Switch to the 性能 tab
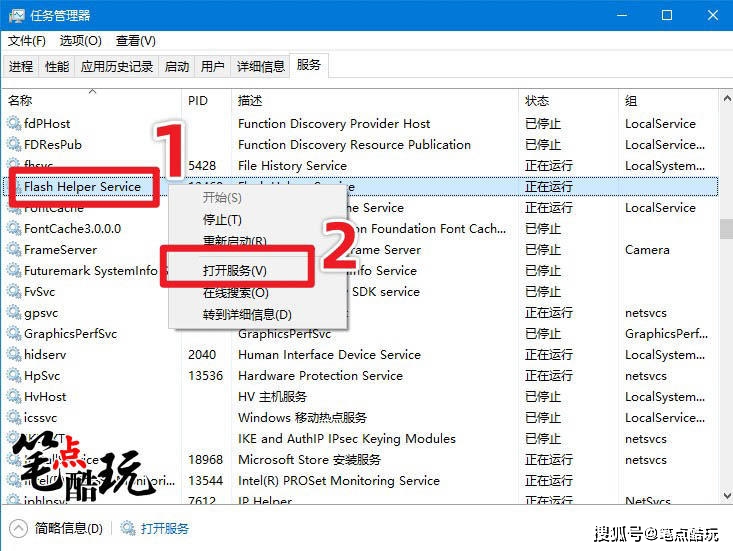Viewport: 733px width, 551px height. click(x=57, y=66)
